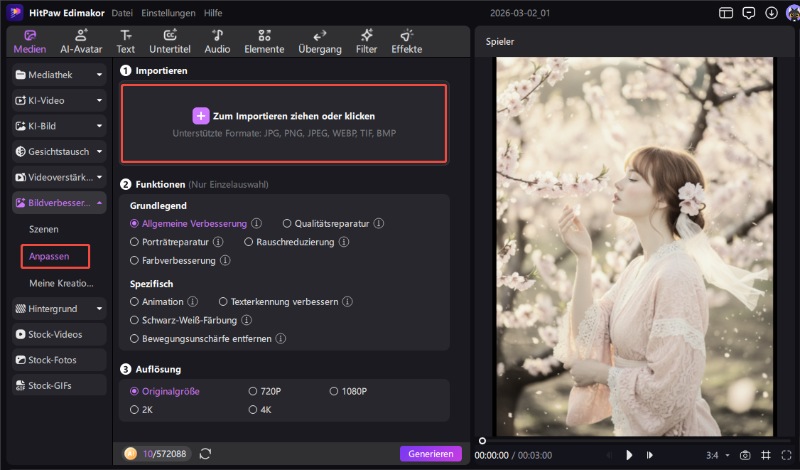Open the AI-Avatar tool tab
The height and width of the screenshot is (470, 800).
[81, 41]
